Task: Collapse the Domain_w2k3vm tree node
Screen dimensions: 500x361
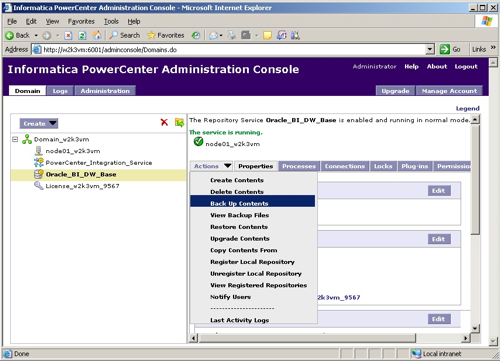Action: click(x=15, y=139)
